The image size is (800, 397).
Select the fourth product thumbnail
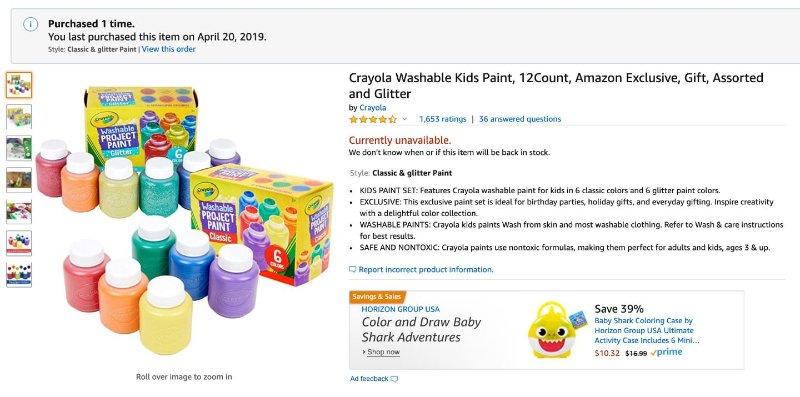(19, 180)
